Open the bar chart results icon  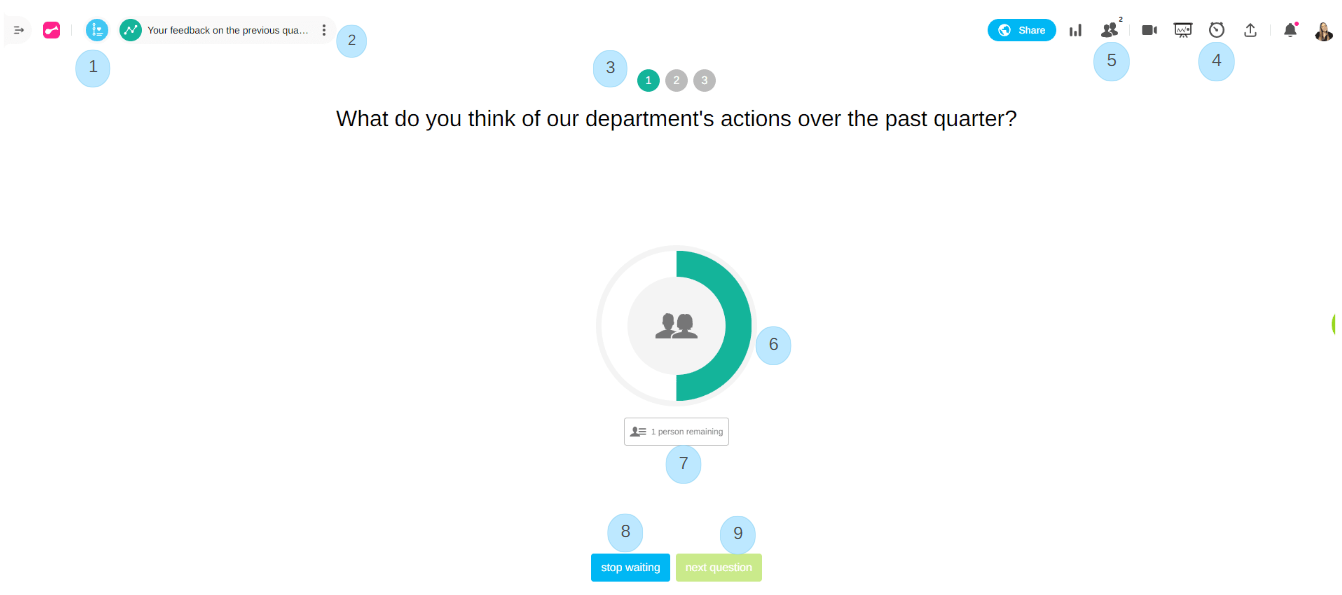click(1075, 30)
